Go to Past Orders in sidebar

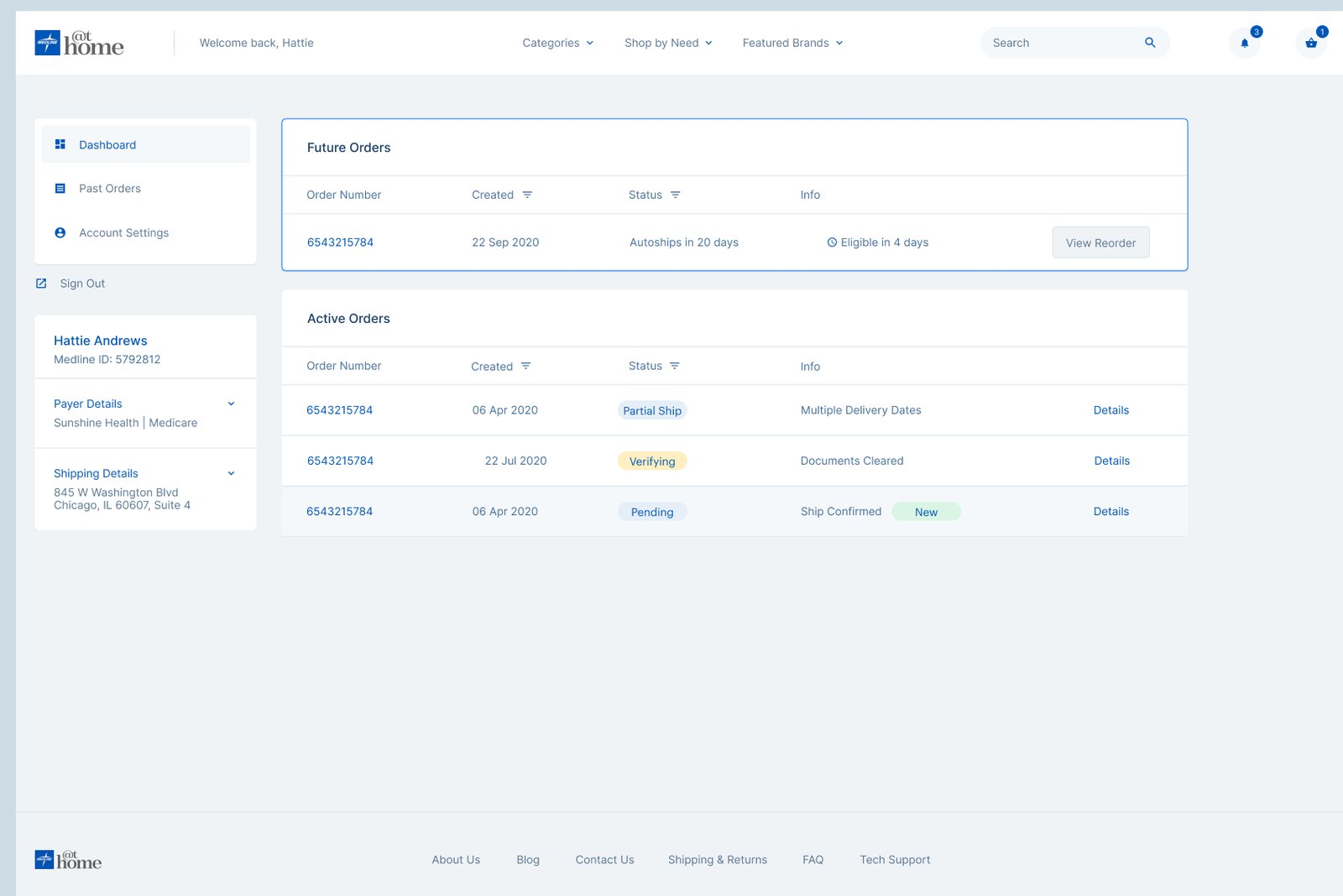tap(145, 189)
